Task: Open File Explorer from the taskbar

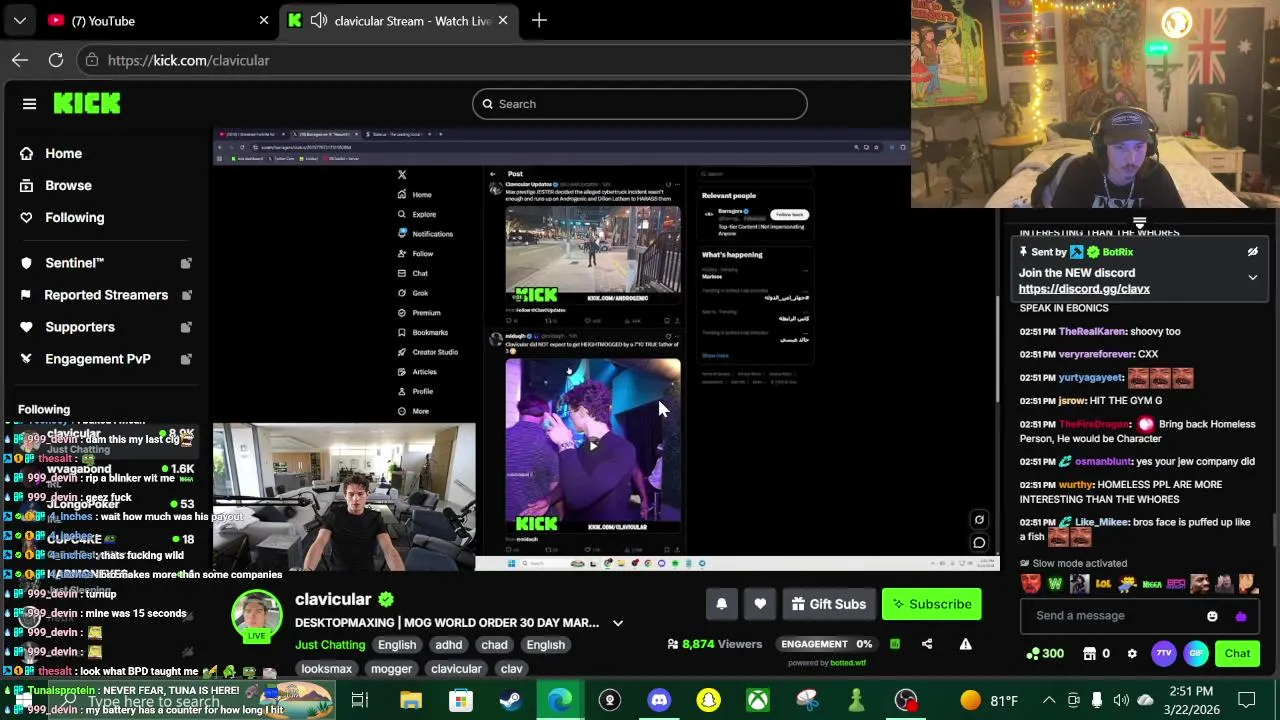Action: click(411, 700)
